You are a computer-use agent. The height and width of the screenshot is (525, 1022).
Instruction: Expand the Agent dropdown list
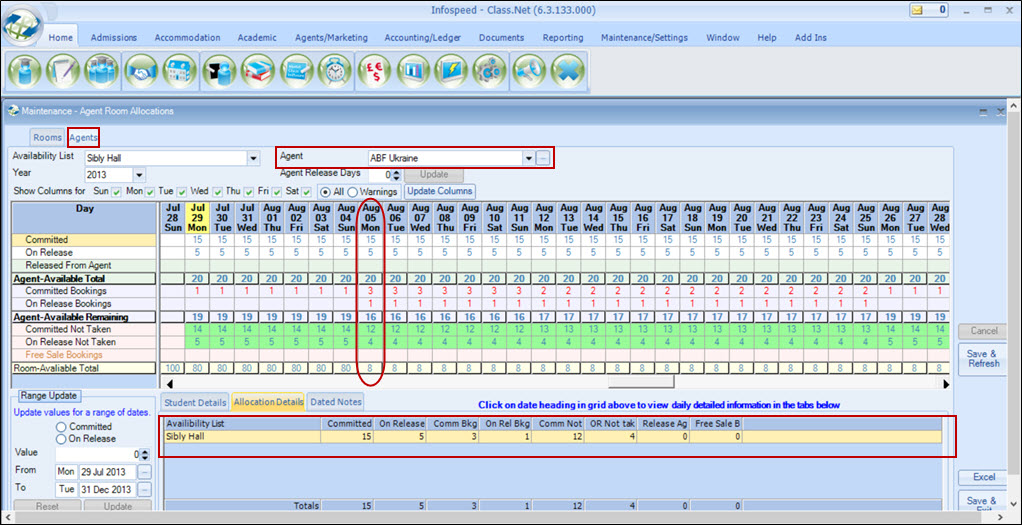coord(528,158)
